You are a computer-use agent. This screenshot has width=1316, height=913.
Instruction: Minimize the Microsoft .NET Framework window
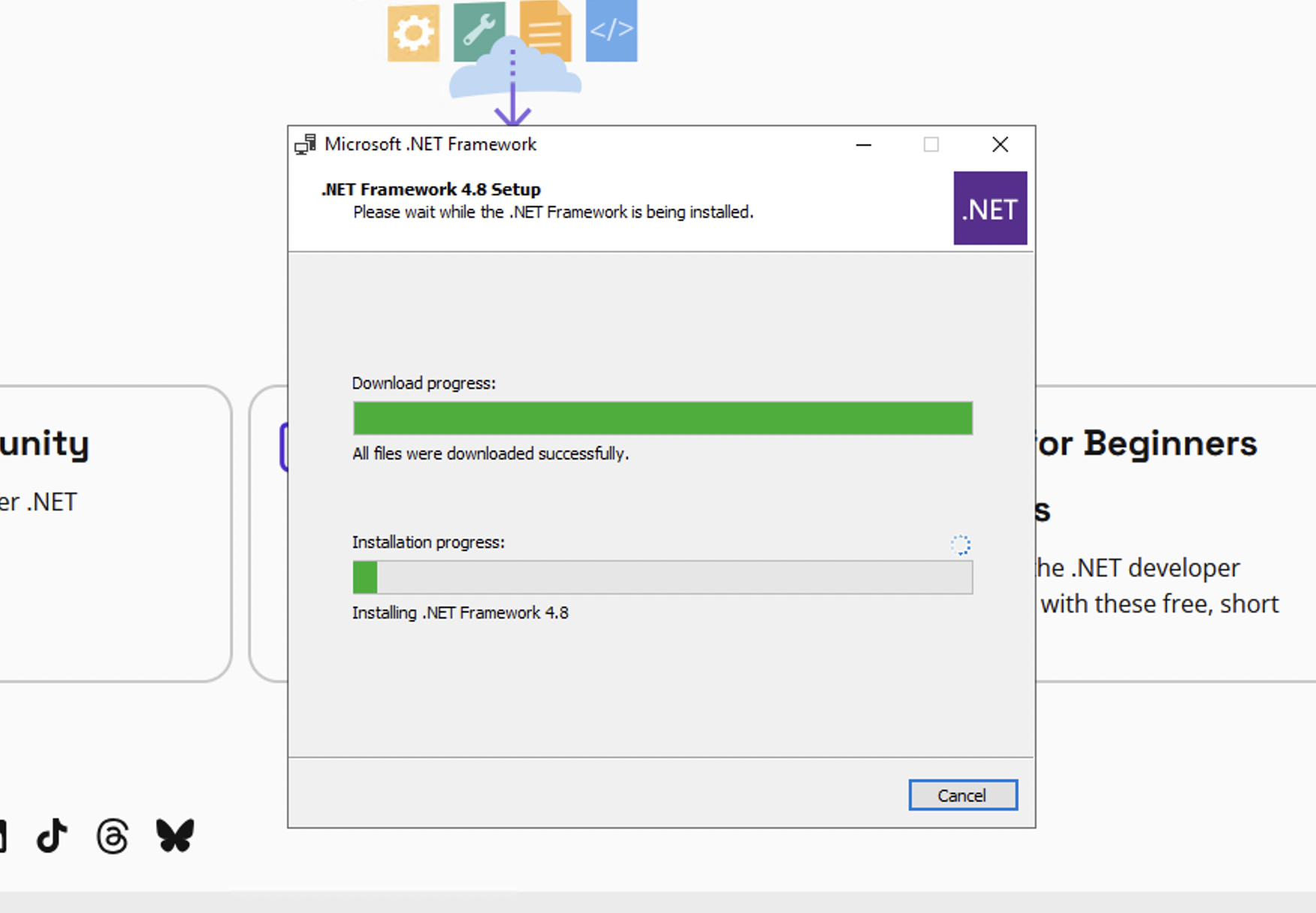864,145
